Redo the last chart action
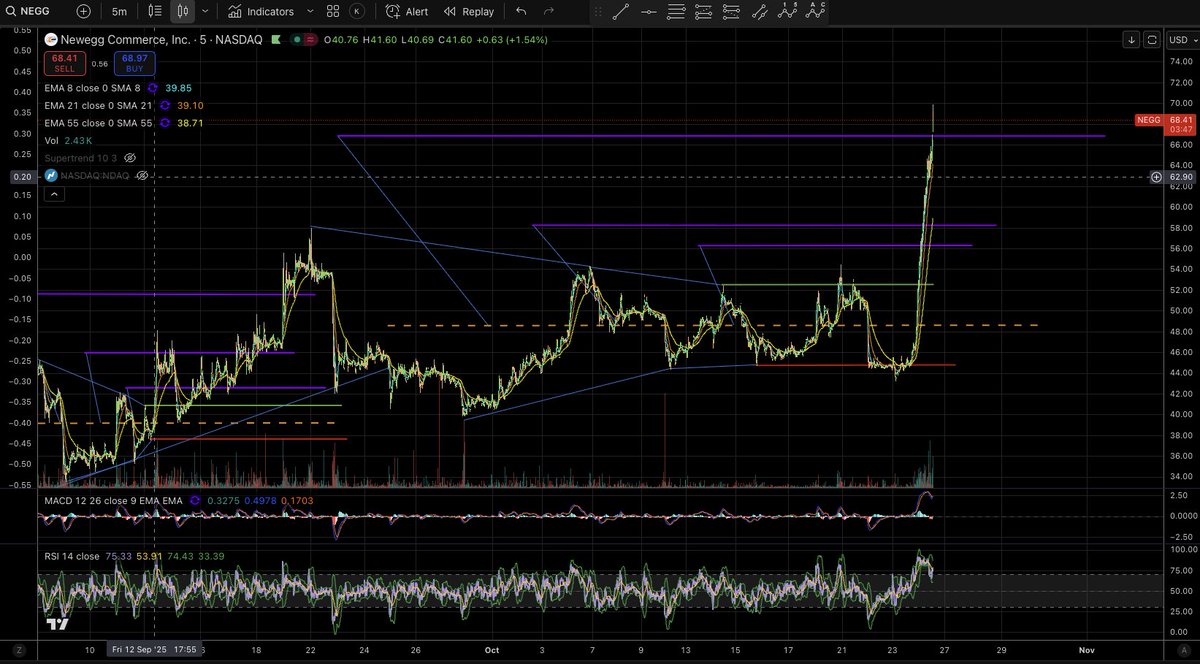 548,12
